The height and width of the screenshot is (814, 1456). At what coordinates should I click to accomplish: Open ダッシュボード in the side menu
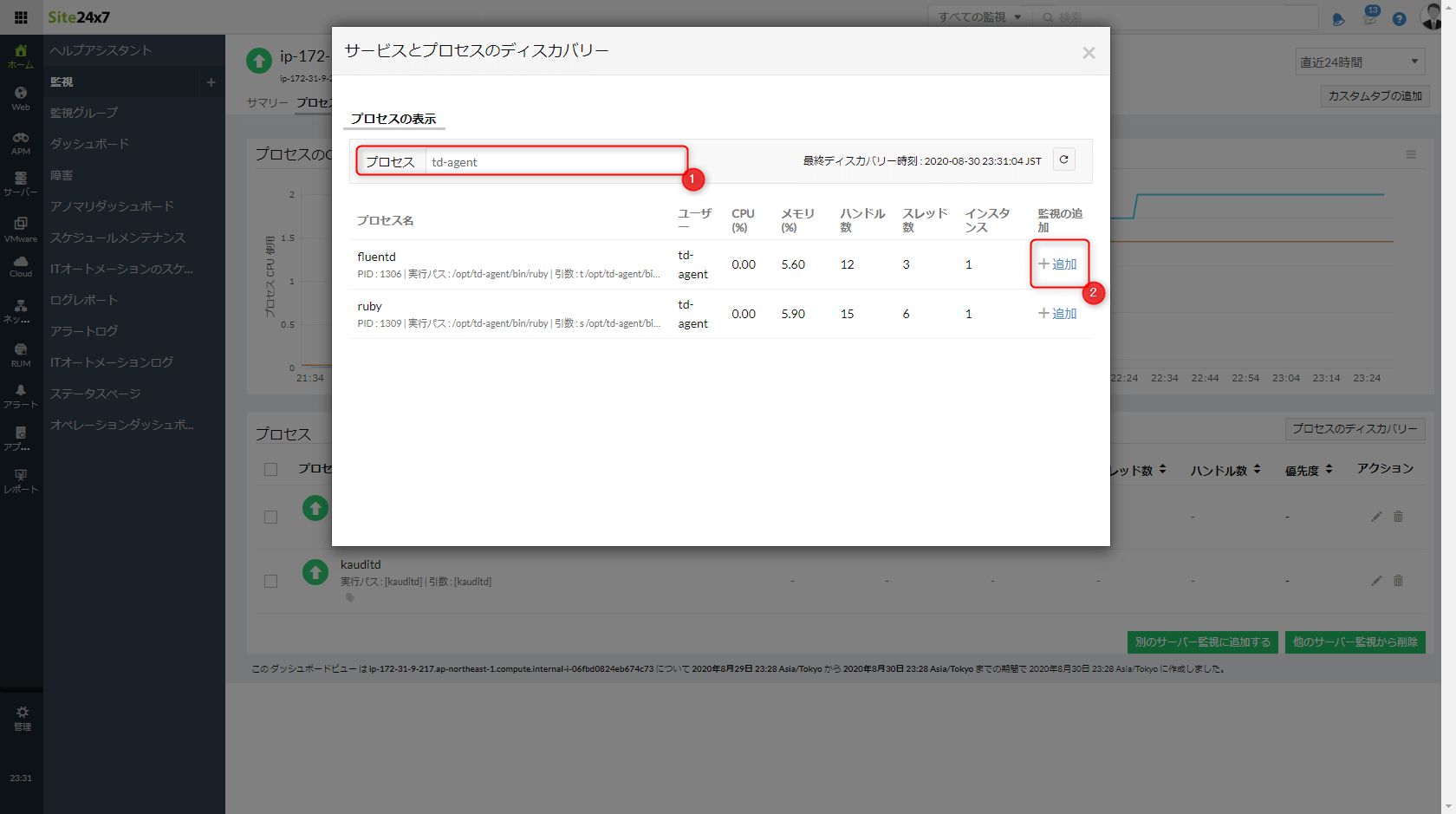click(89, 144)
